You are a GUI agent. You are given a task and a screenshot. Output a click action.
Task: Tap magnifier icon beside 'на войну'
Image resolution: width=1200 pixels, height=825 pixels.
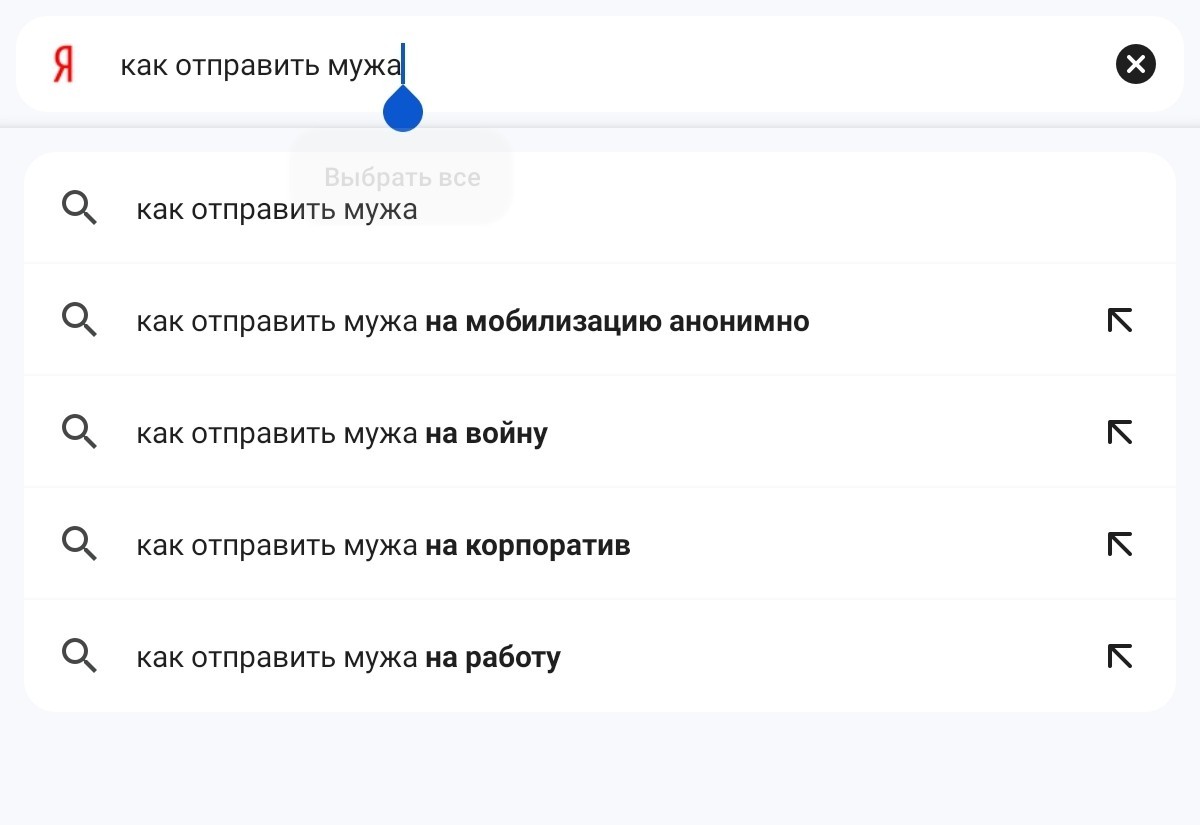tap(80, 432)
